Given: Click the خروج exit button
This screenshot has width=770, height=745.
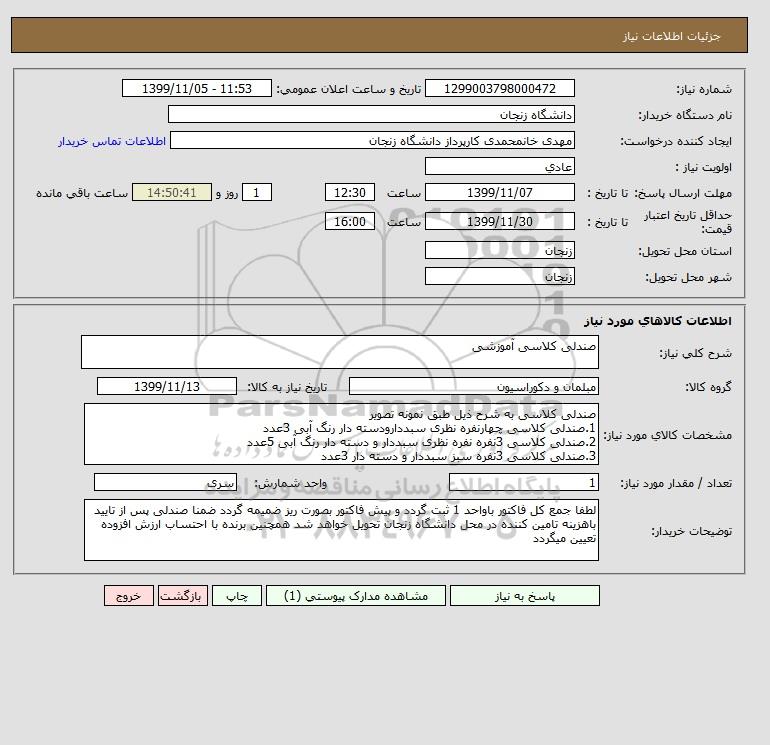Looking at the screenshot, I should coord(129,596).
